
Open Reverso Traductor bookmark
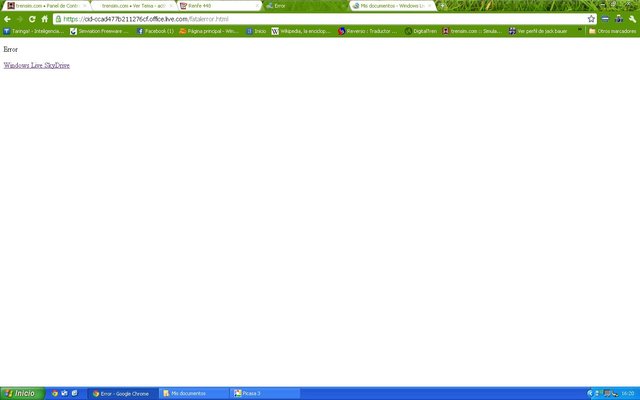point(368,31)
